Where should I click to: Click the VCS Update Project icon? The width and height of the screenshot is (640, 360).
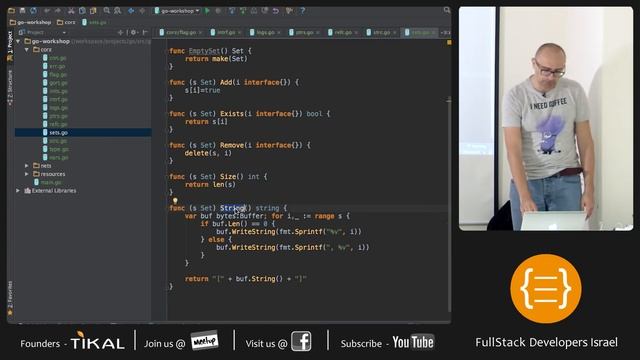(x=232, y=11)
